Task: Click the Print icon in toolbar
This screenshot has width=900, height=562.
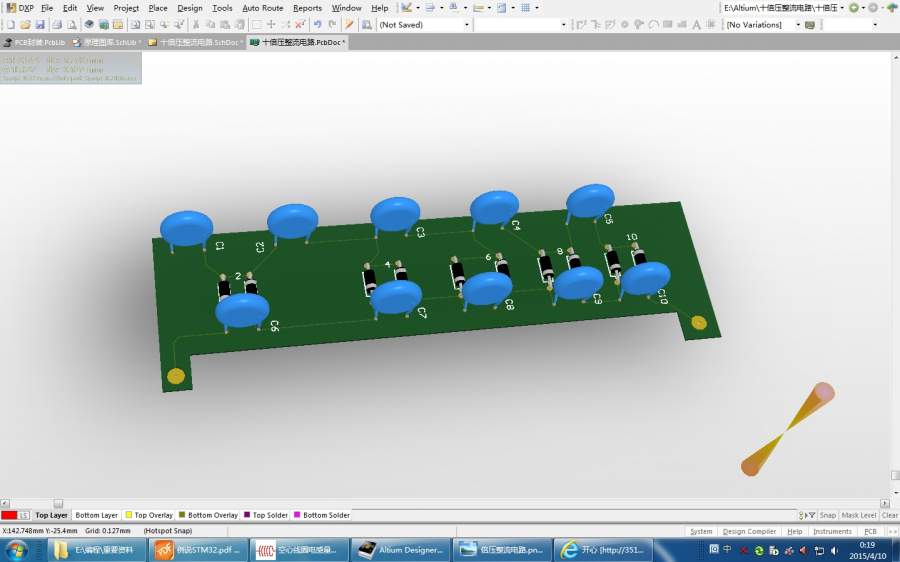Action: pos(57,24)
